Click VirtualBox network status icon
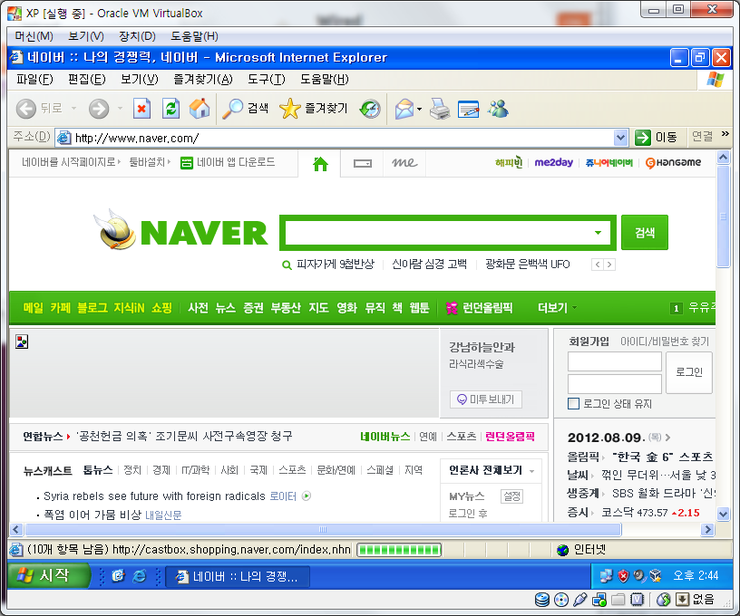 coord(599,599)
